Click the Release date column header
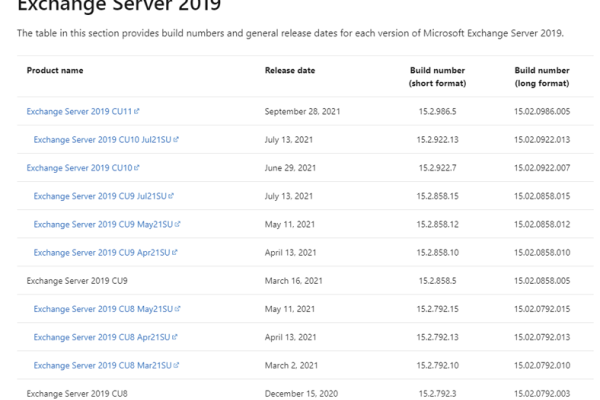The image size is (600, 400). (x=290, y=71)
